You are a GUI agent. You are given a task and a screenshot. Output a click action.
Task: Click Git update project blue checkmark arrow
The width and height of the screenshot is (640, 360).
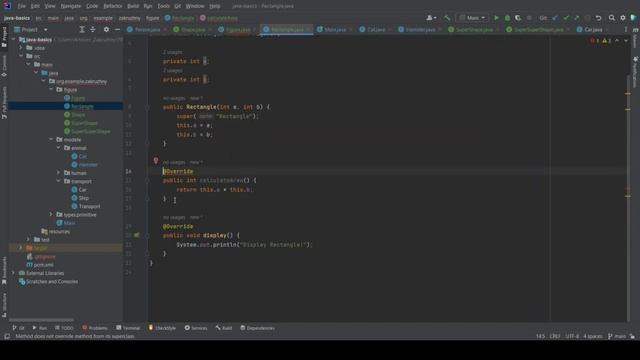[x=555, y=18]
